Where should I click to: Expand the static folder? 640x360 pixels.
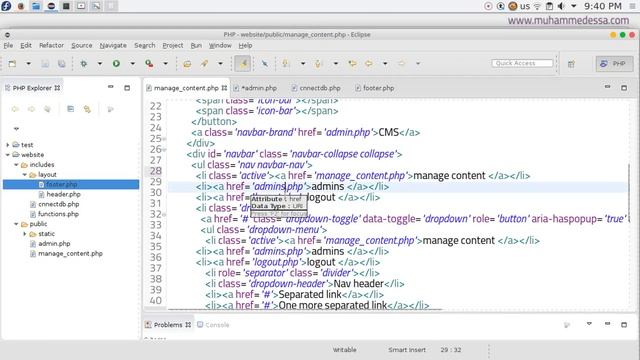pos(24,234)
